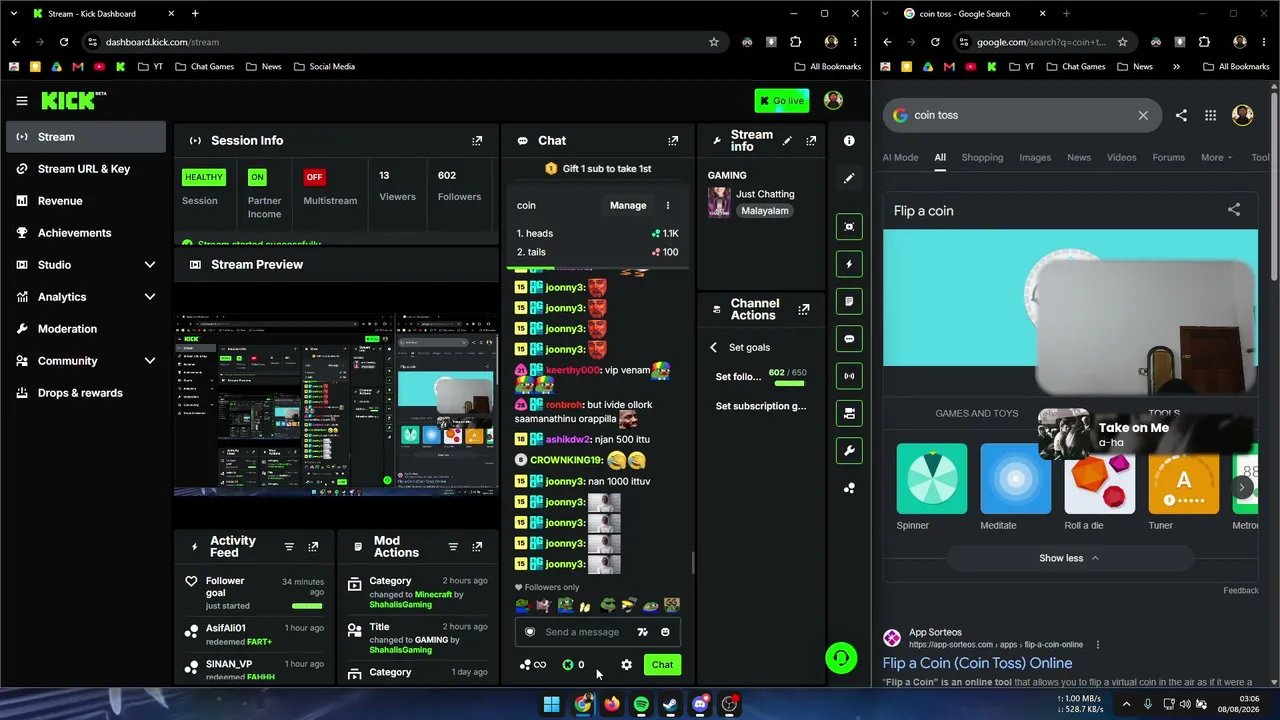Open Drops & rewards page

(x=86, y=393)
